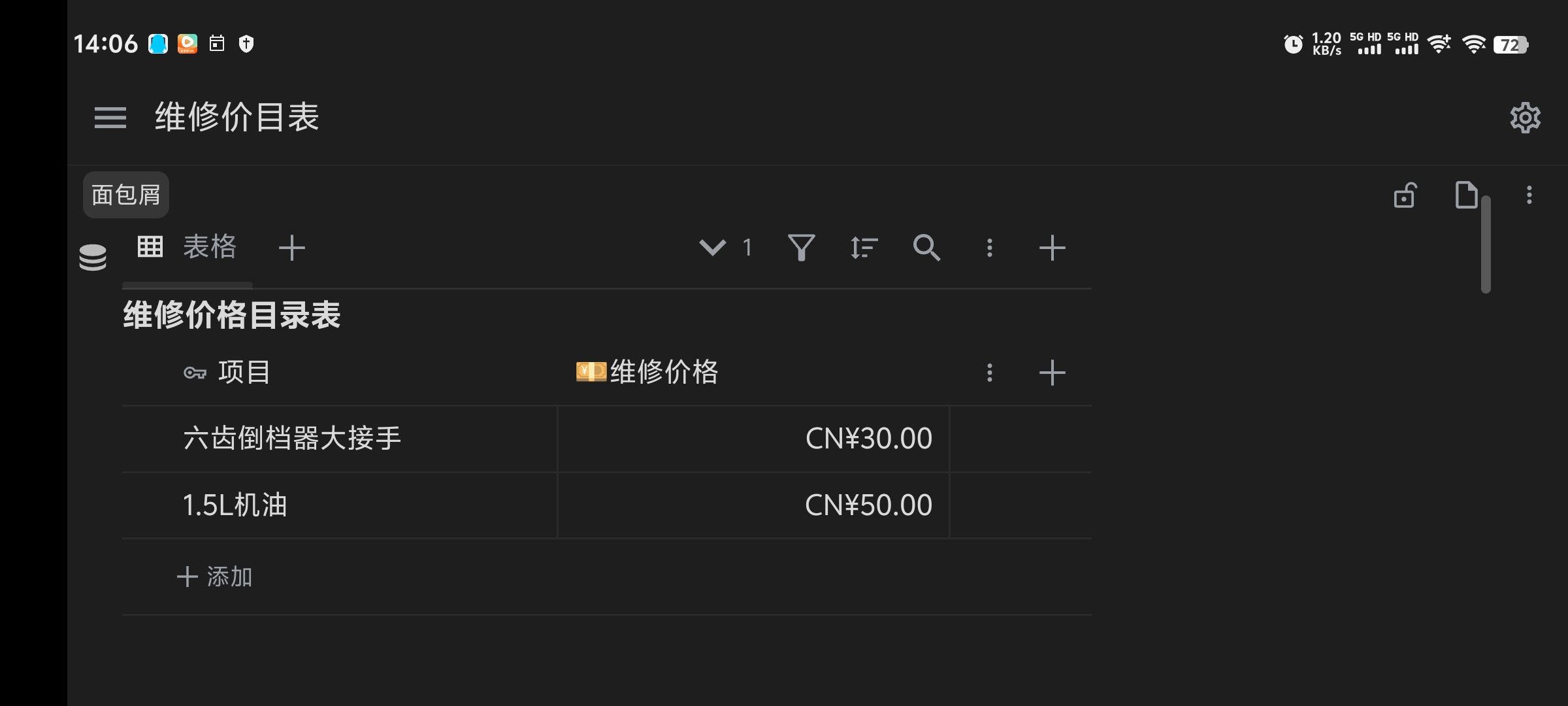This screenshot has height=706, width=1568.
Task: Open settings via the gear icon
Action: (x=1525, y=118)
